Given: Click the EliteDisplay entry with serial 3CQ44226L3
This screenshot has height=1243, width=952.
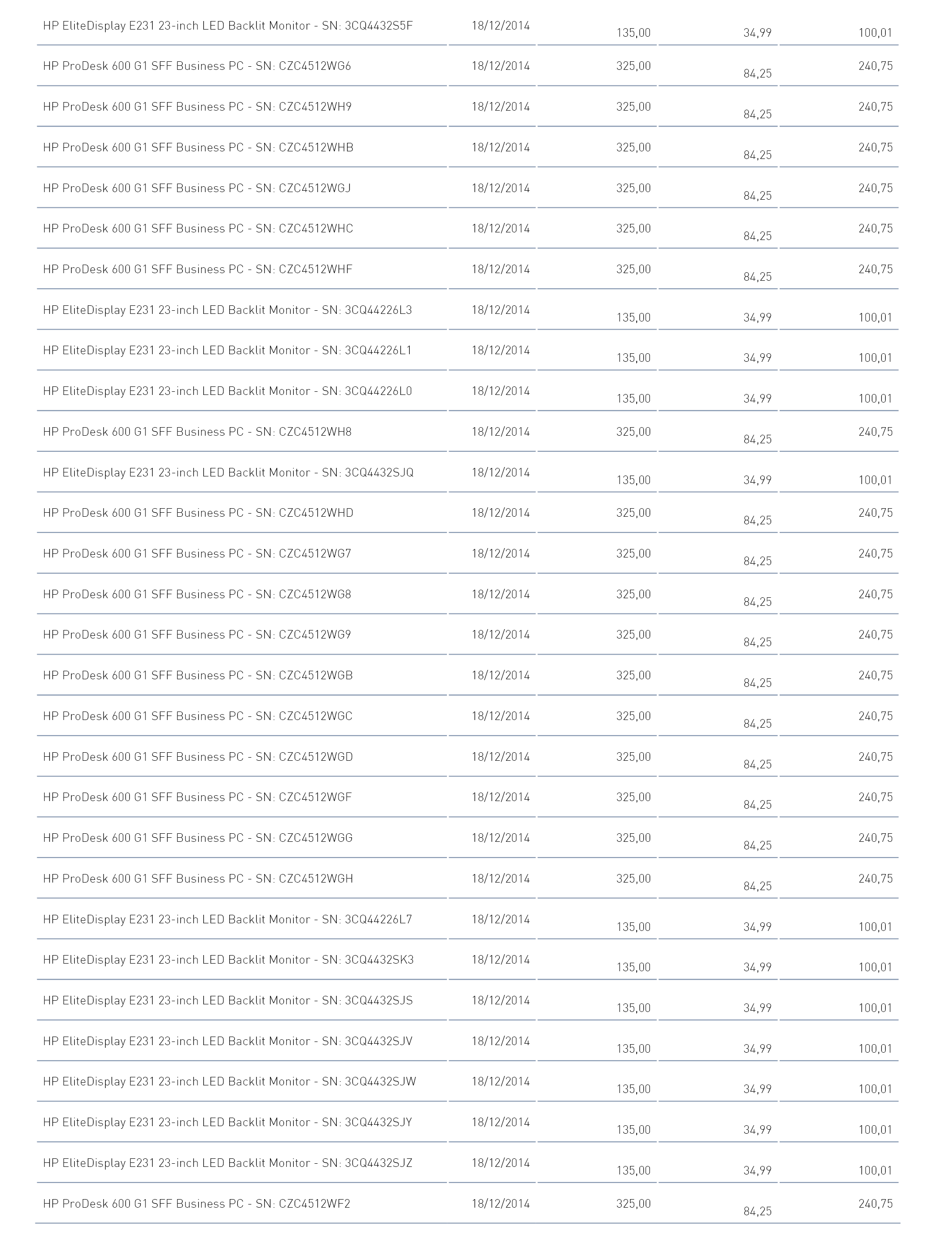Looking at the screenshot, I should (x=468, y=310).
